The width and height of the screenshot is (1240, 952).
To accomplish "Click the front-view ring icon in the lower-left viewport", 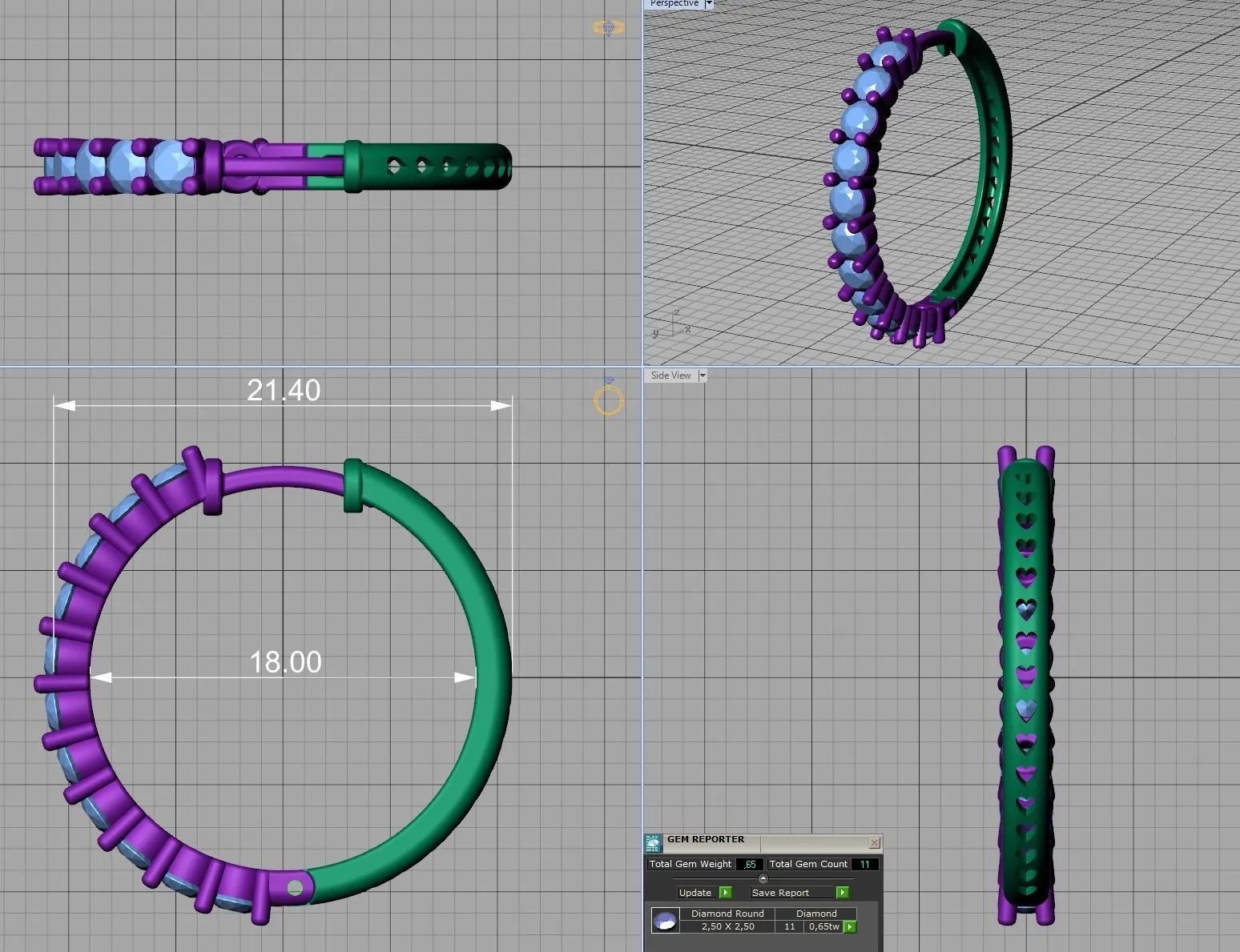I will pos(608,397).
